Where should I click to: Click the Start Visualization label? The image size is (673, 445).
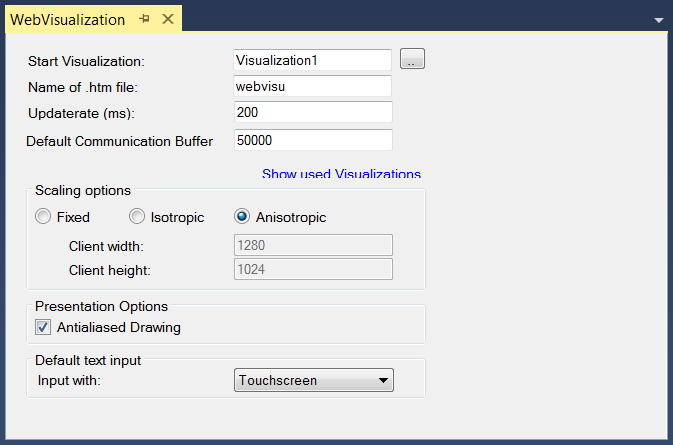(86, 61)
